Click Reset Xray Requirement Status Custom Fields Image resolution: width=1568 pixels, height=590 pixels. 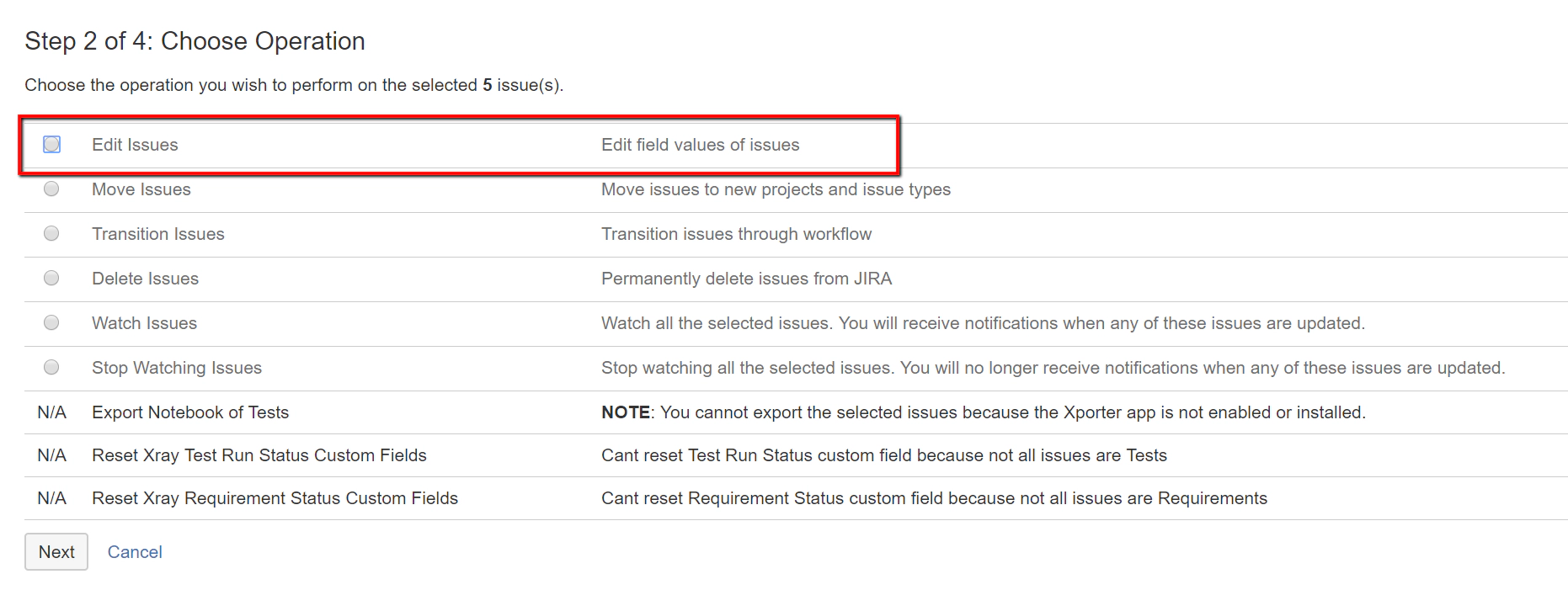click(x=275, y=498)
